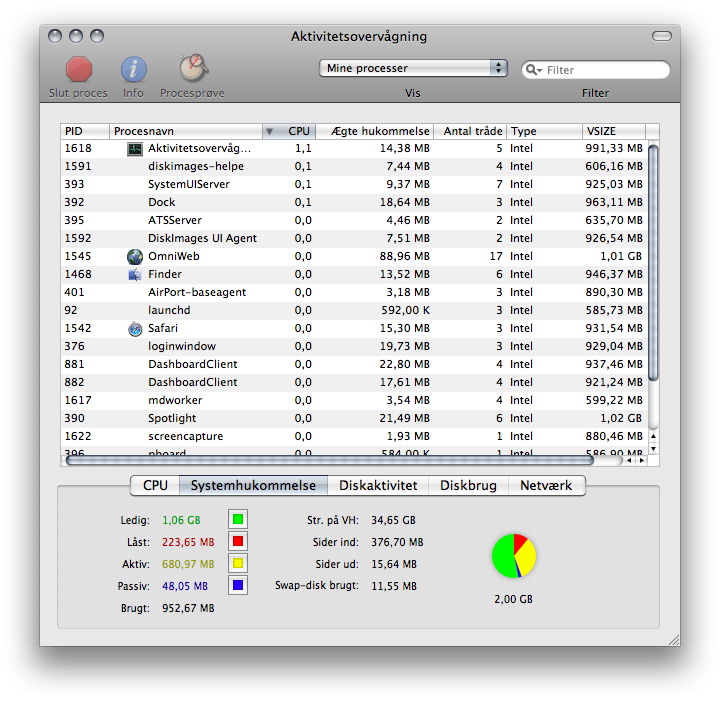The height and width of the screenshot is (701, 720).
Task: Click the 11,55 MB Swap-disk value
Action: pos(394,587)
